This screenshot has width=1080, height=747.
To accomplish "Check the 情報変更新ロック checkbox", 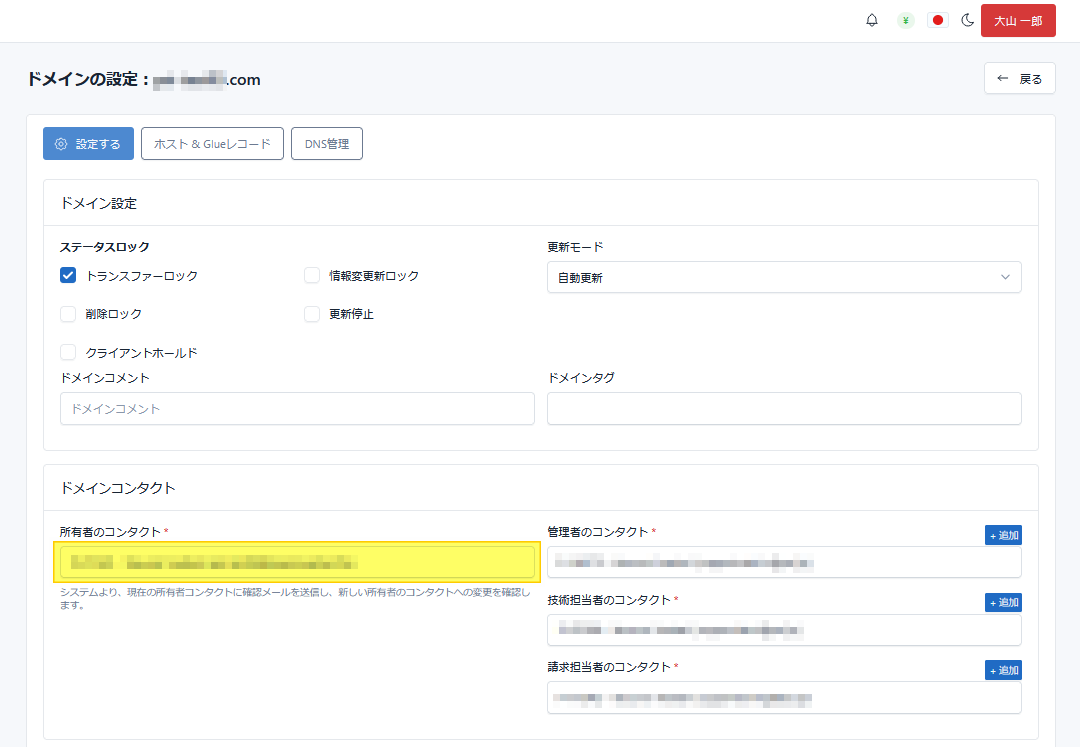I will point(312,276).
